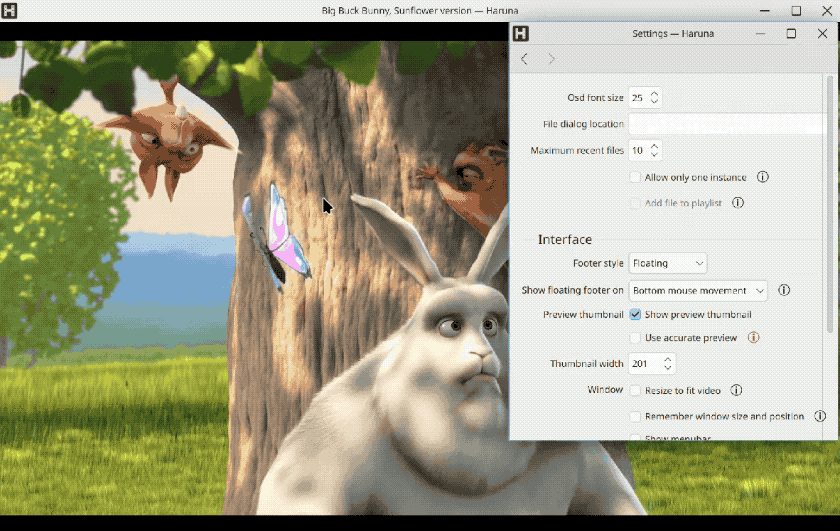
Task: Click Haruna logo icon in Settings title bar
Action: point(521,33)
